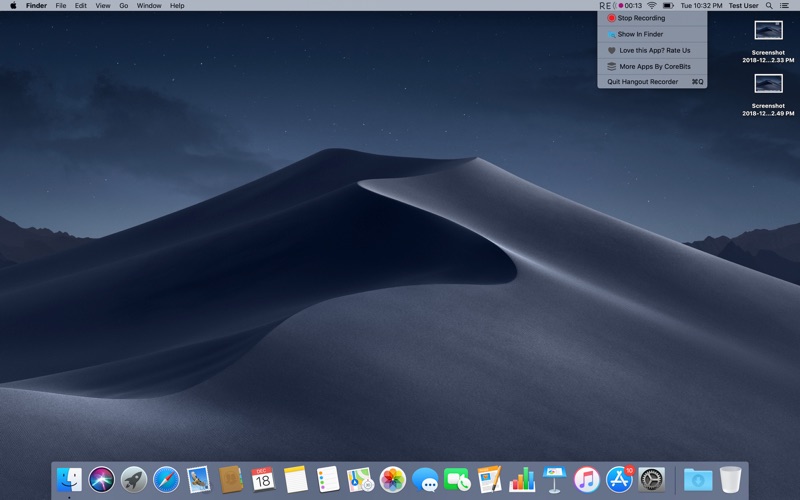Open Keynote from the Dock
This screenshot has height=500, width=800.
coord(555,480)
